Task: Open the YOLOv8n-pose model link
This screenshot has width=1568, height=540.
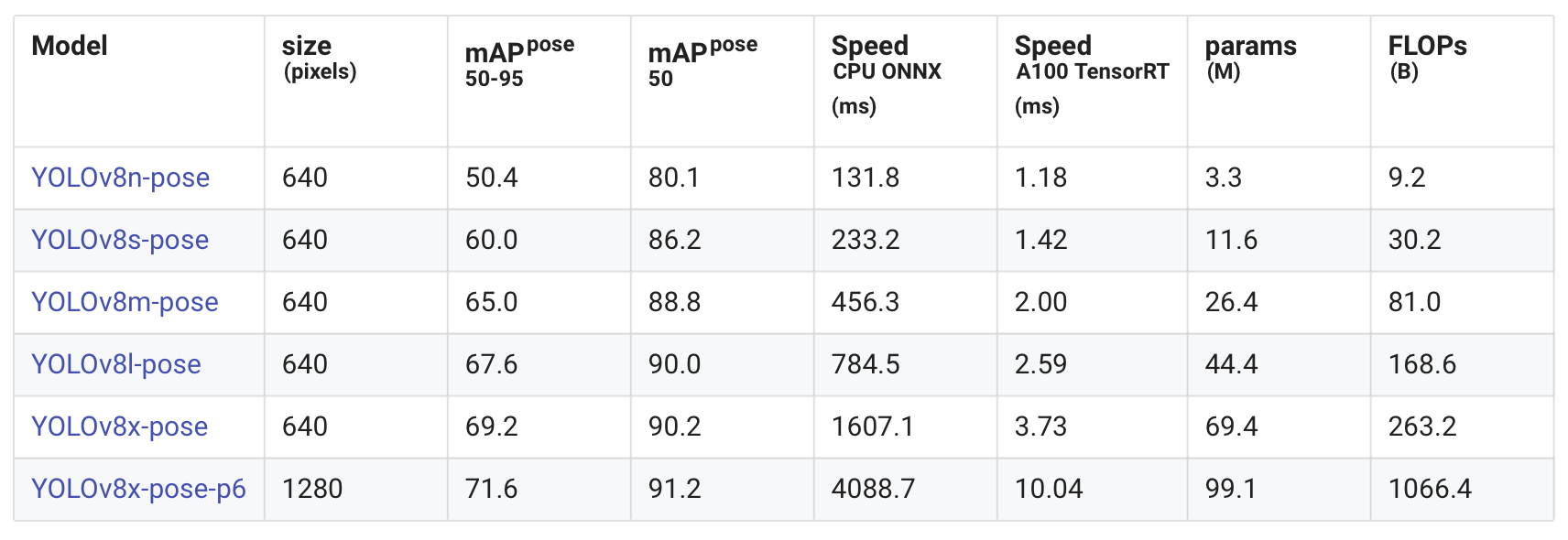Action: click(x=120, y=178)
